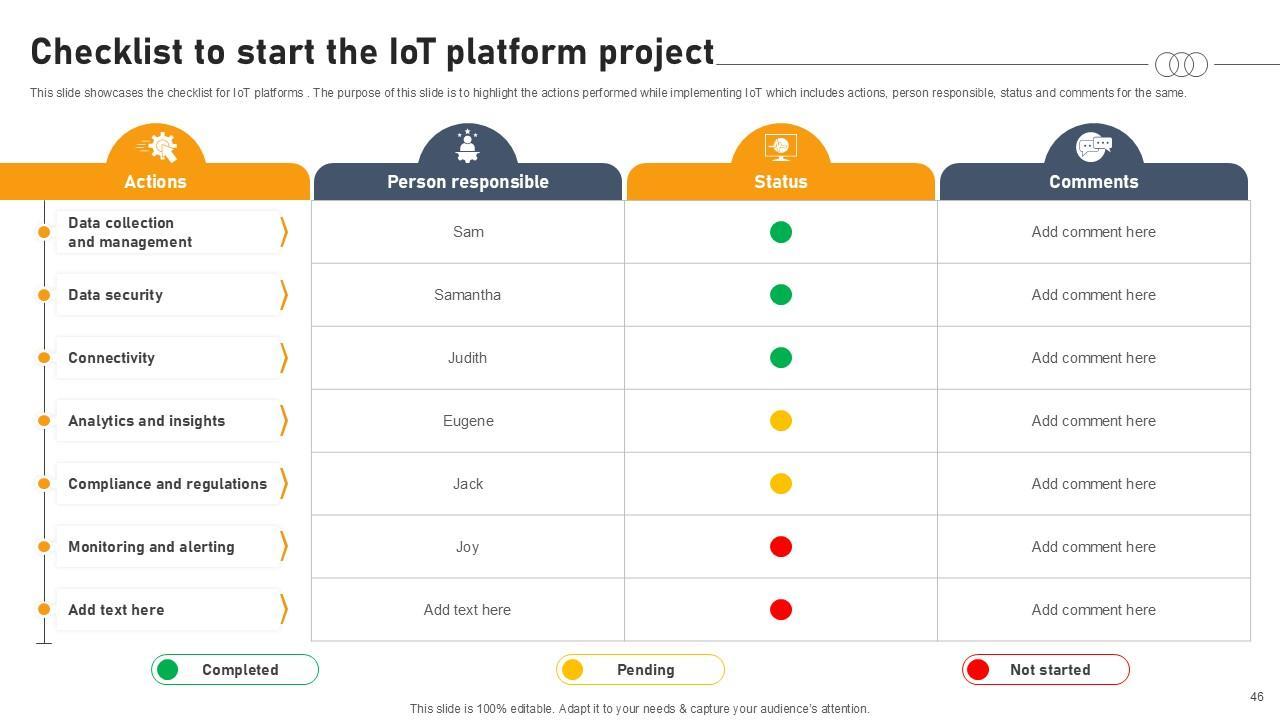The height and width of the screenshot is (720, 1280).
Task: Click the orange bullet beside Compliance and regulations
Action: 44,484
